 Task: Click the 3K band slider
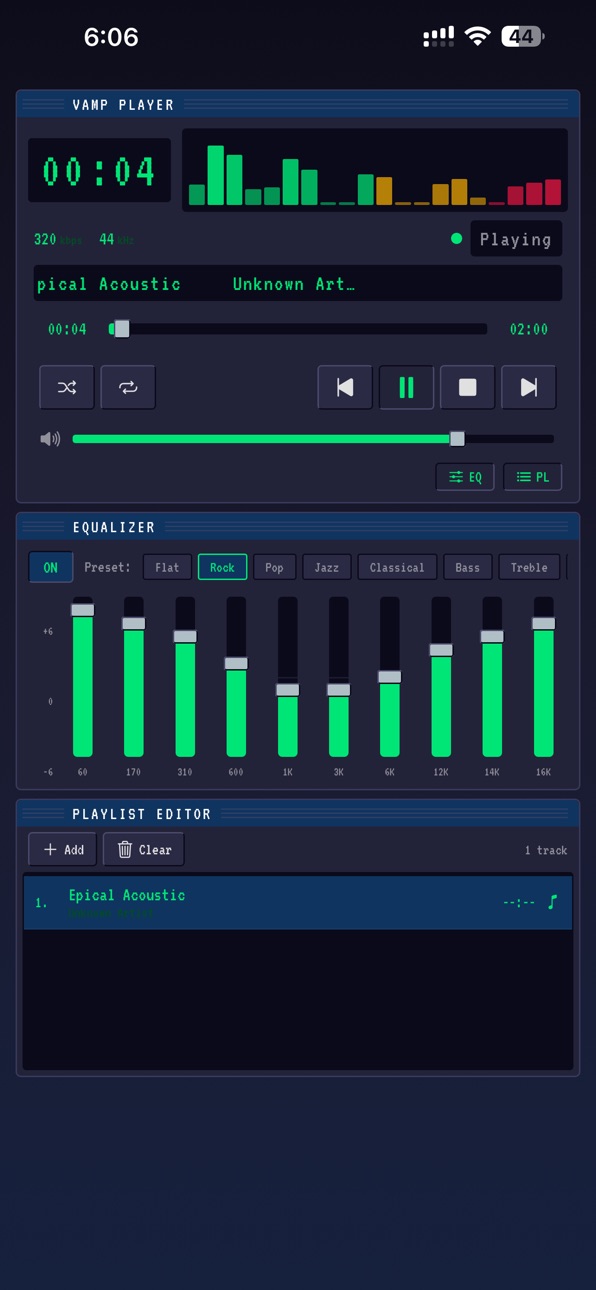click(x=338, y=677)
